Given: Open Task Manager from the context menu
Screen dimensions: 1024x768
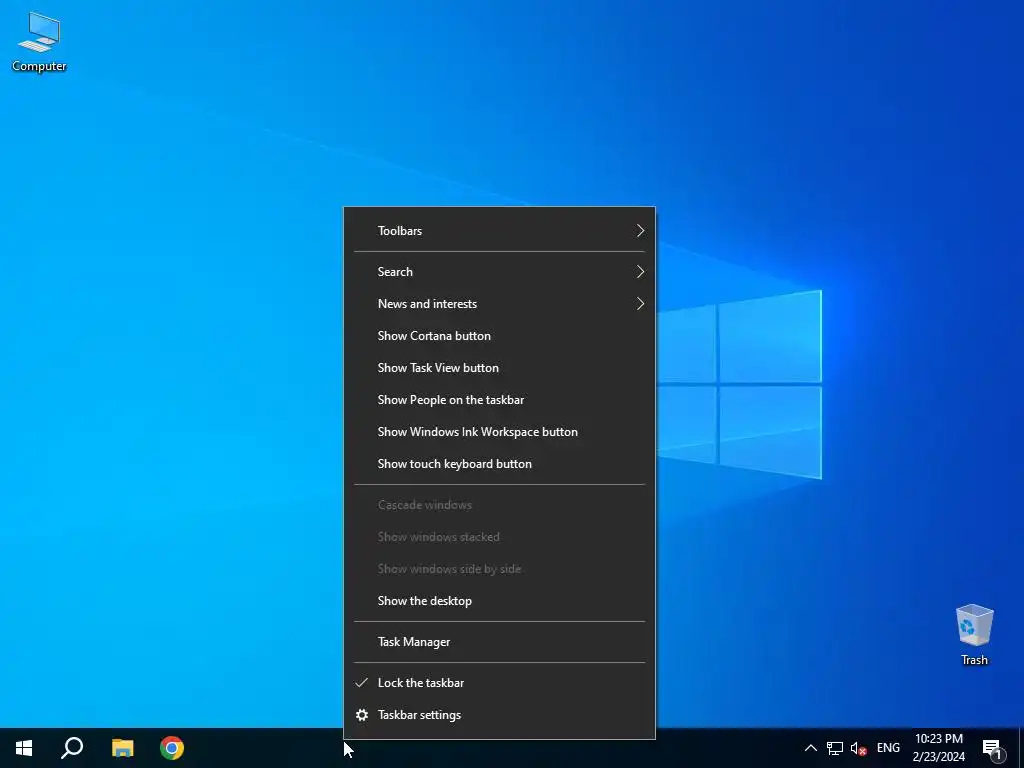Looking at the screenshot, I should pyautogui.click(x=500, y=641).
